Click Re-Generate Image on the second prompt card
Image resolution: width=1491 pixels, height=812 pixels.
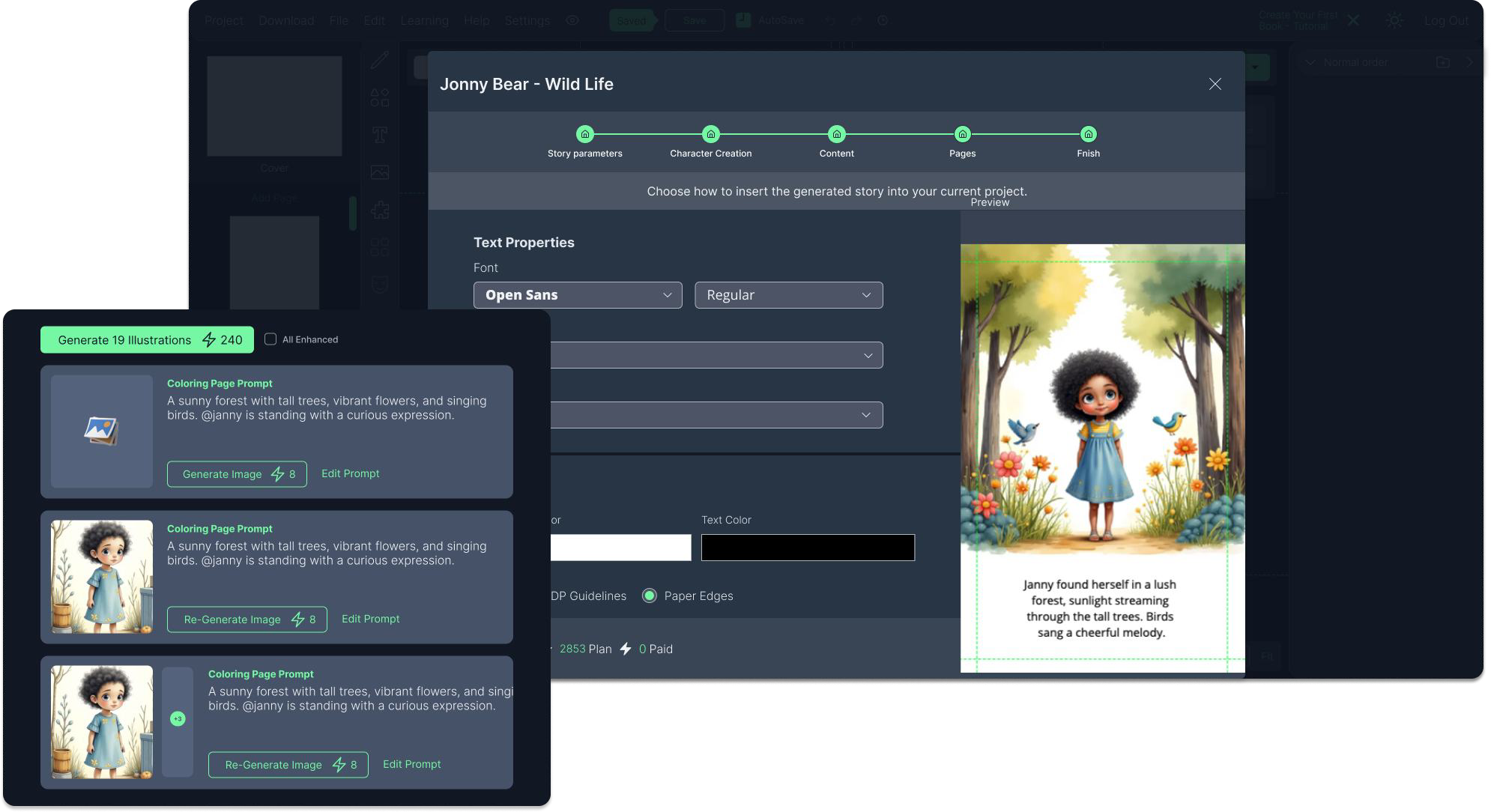click(247, 619)
